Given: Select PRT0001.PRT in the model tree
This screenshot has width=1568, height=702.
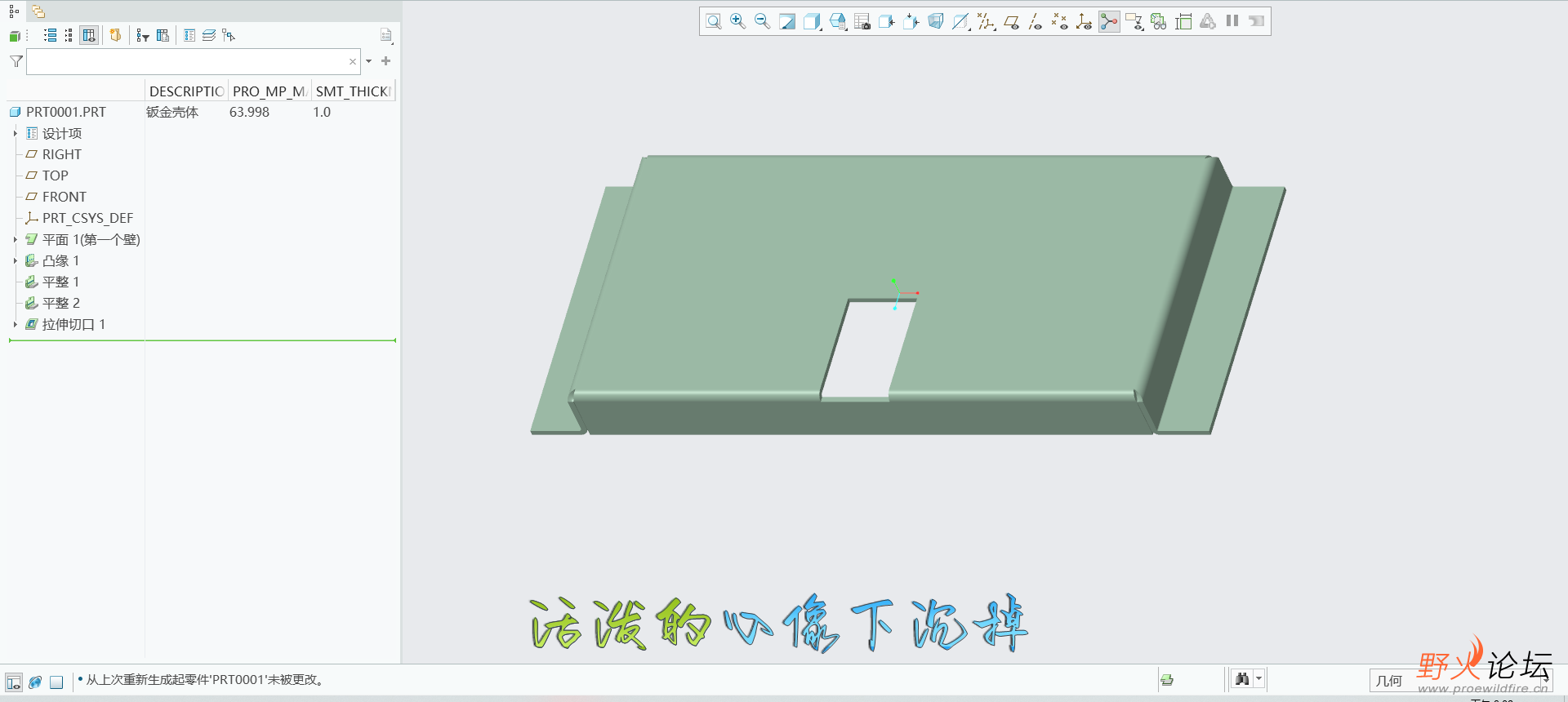Looking at the screenshot, I should [66, 112].
